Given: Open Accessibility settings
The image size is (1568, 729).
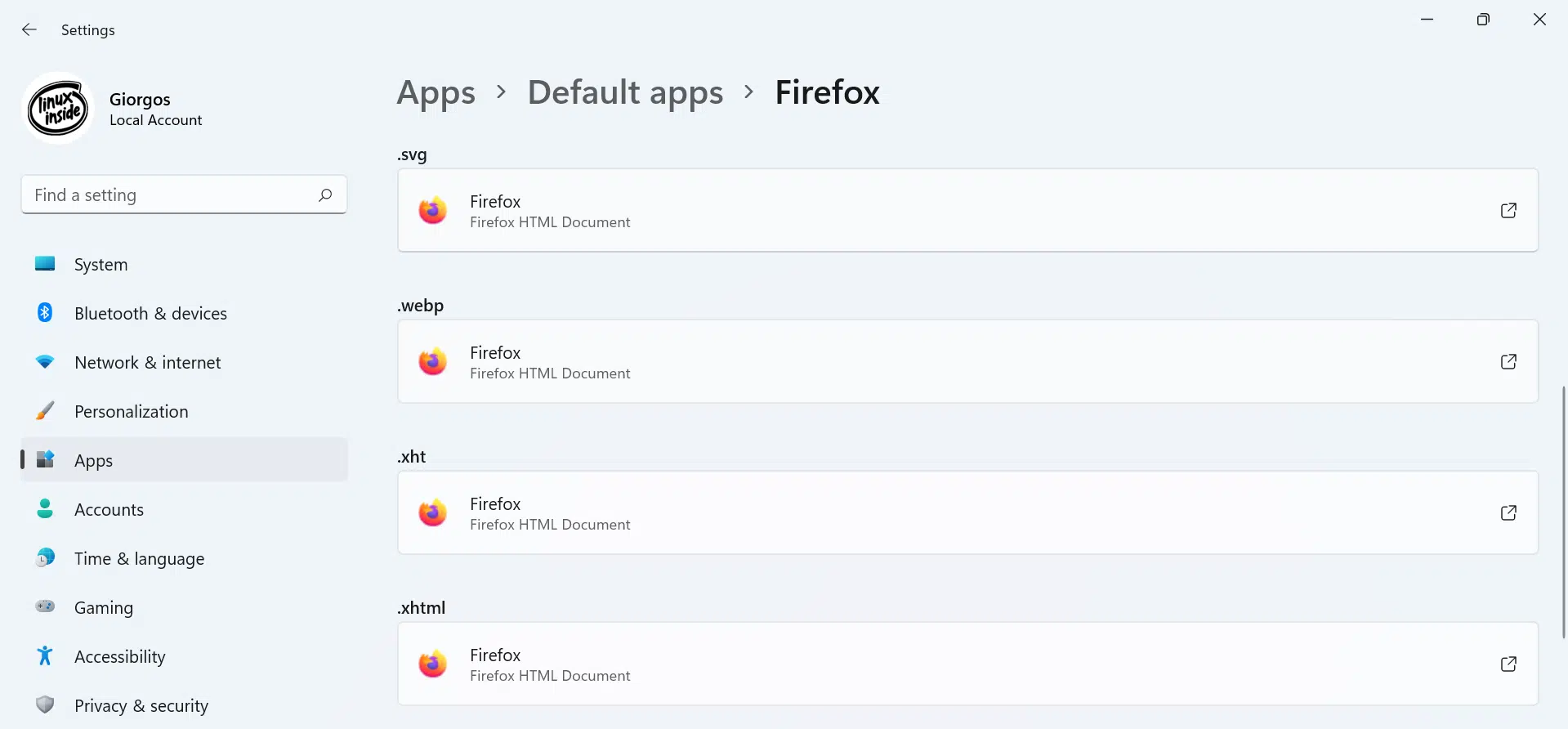Looking at the screenshot, I should pos(184,656).
